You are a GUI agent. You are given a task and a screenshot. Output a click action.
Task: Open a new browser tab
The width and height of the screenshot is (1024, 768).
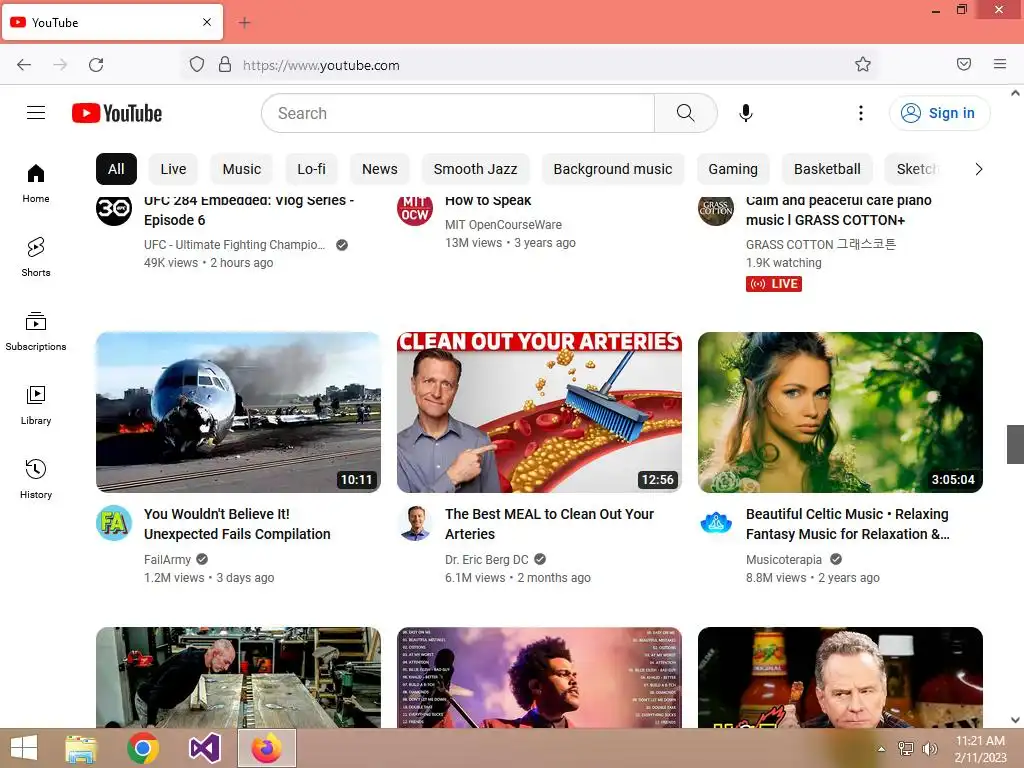point(244,23)
